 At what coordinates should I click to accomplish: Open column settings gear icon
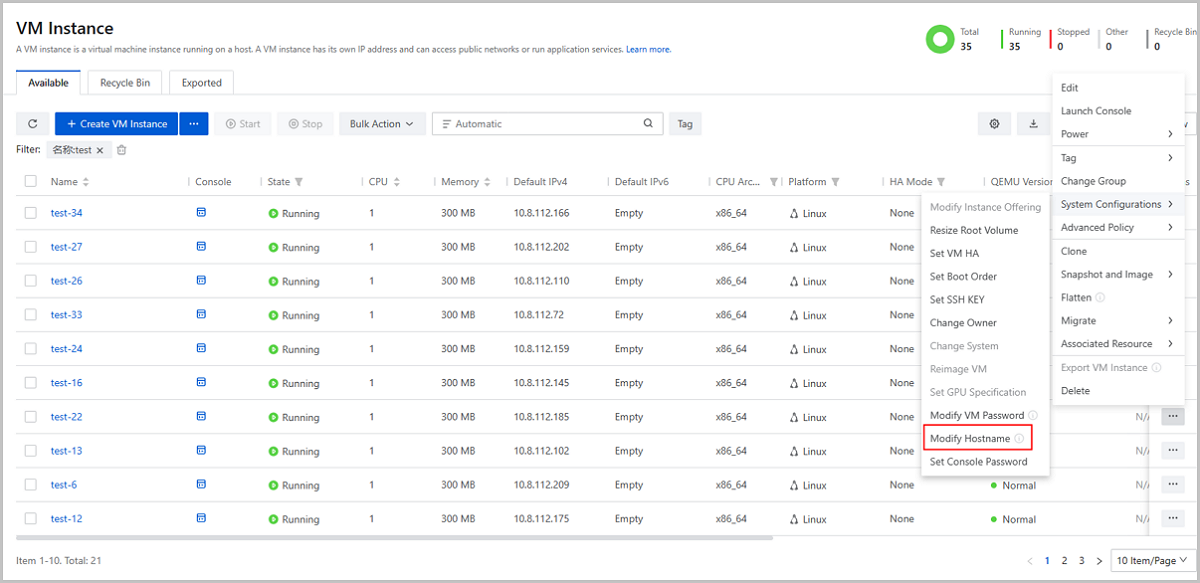click(994, 124)
